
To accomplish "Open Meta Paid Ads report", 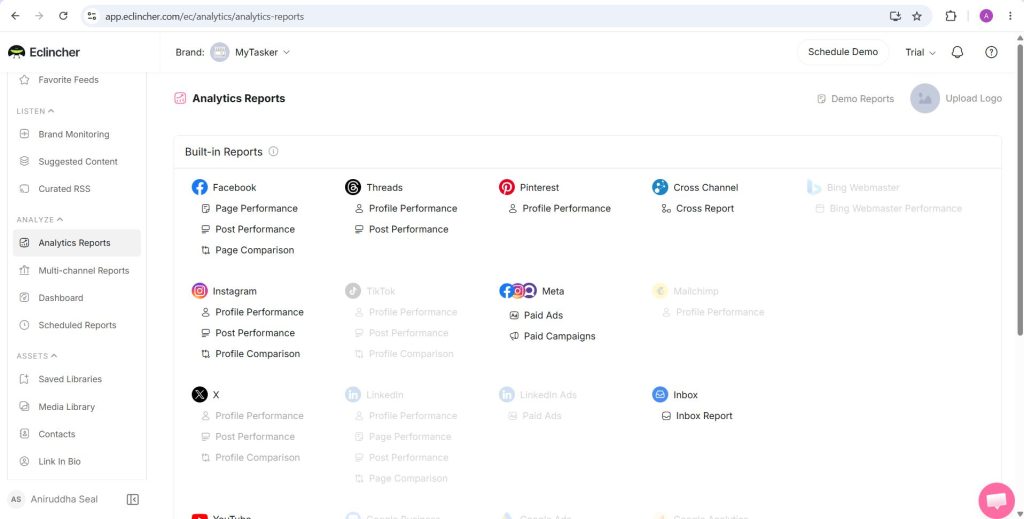I will click(x=536, y=315).
